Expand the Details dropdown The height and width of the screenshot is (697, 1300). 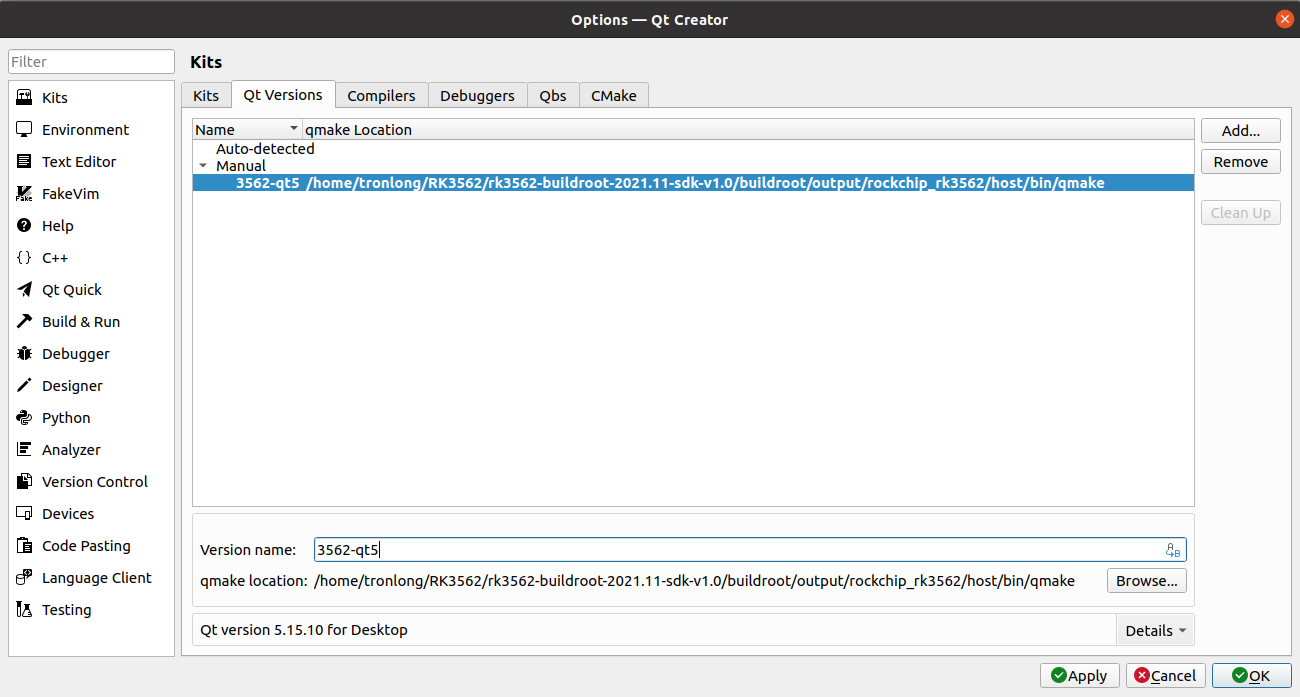(x=1155, y=630)
